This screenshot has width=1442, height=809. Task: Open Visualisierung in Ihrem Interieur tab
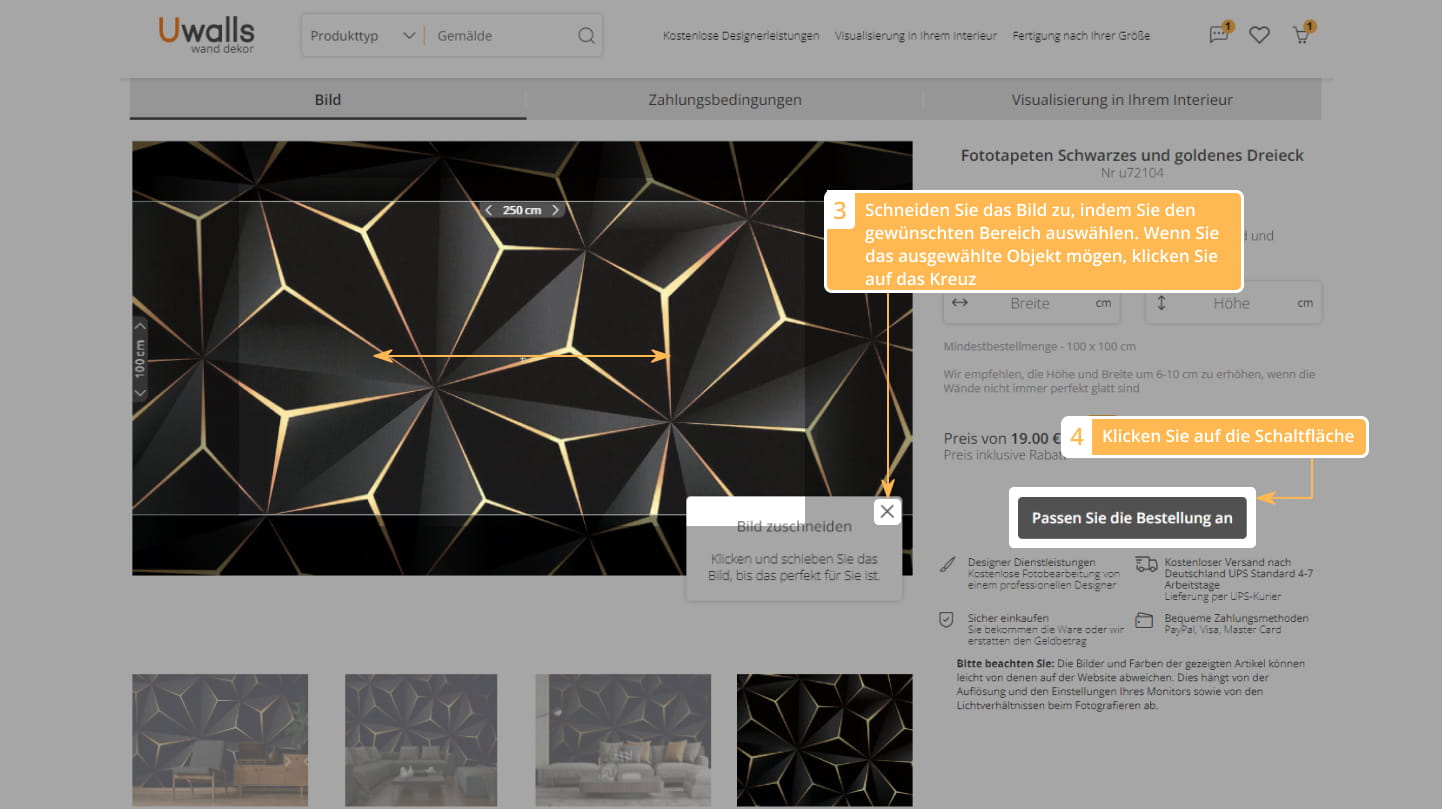click(1121, 100)
